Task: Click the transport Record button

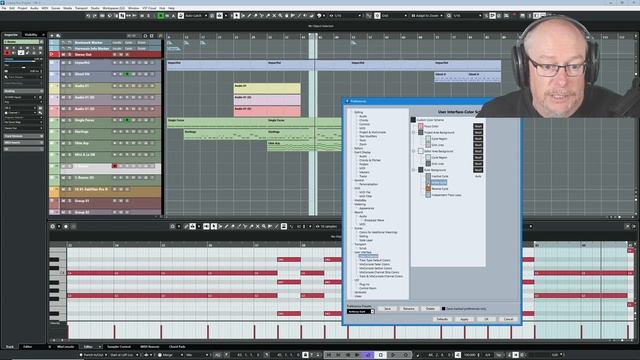Action: (406, 355)
